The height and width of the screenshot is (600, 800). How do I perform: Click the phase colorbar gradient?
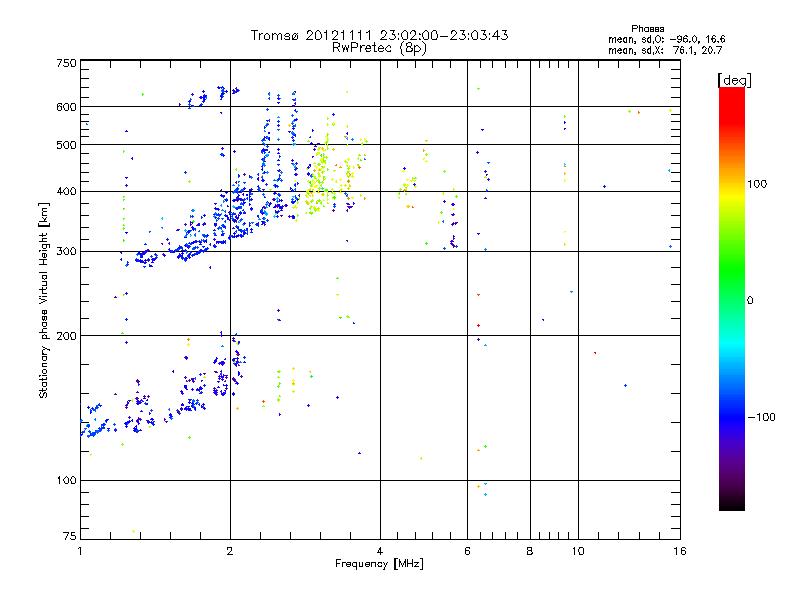click(732, 298)
